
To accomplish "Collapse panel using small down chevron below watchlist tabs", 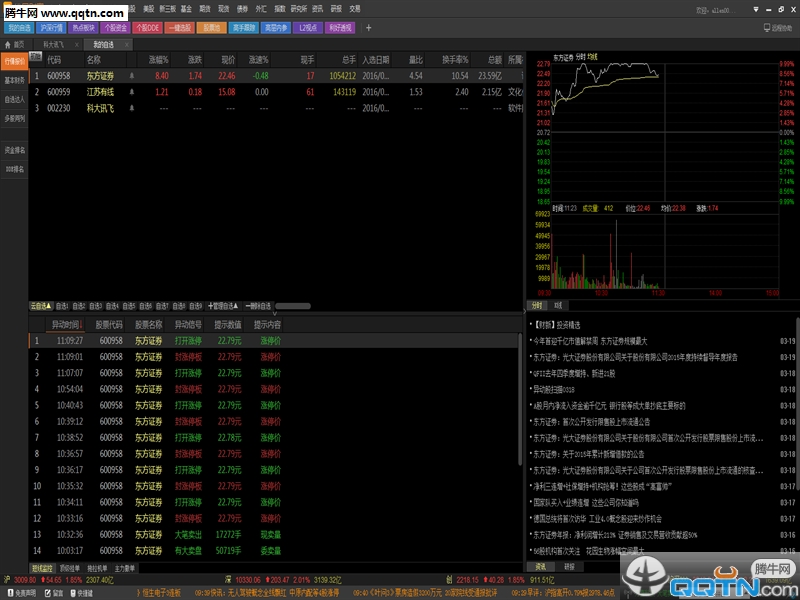I will click(274, 313).
